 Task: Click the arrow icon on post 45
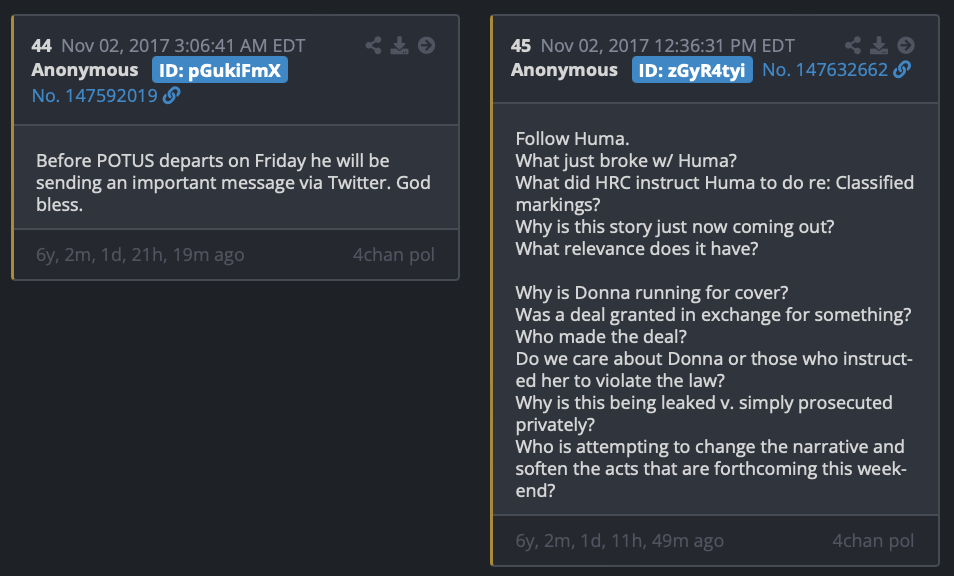pyautogui.click(x=906, y=46)
